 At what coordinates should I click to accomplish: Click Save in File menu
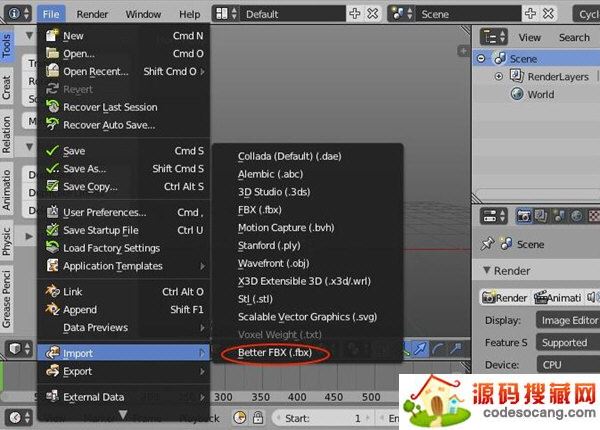(x=124, y=151)
